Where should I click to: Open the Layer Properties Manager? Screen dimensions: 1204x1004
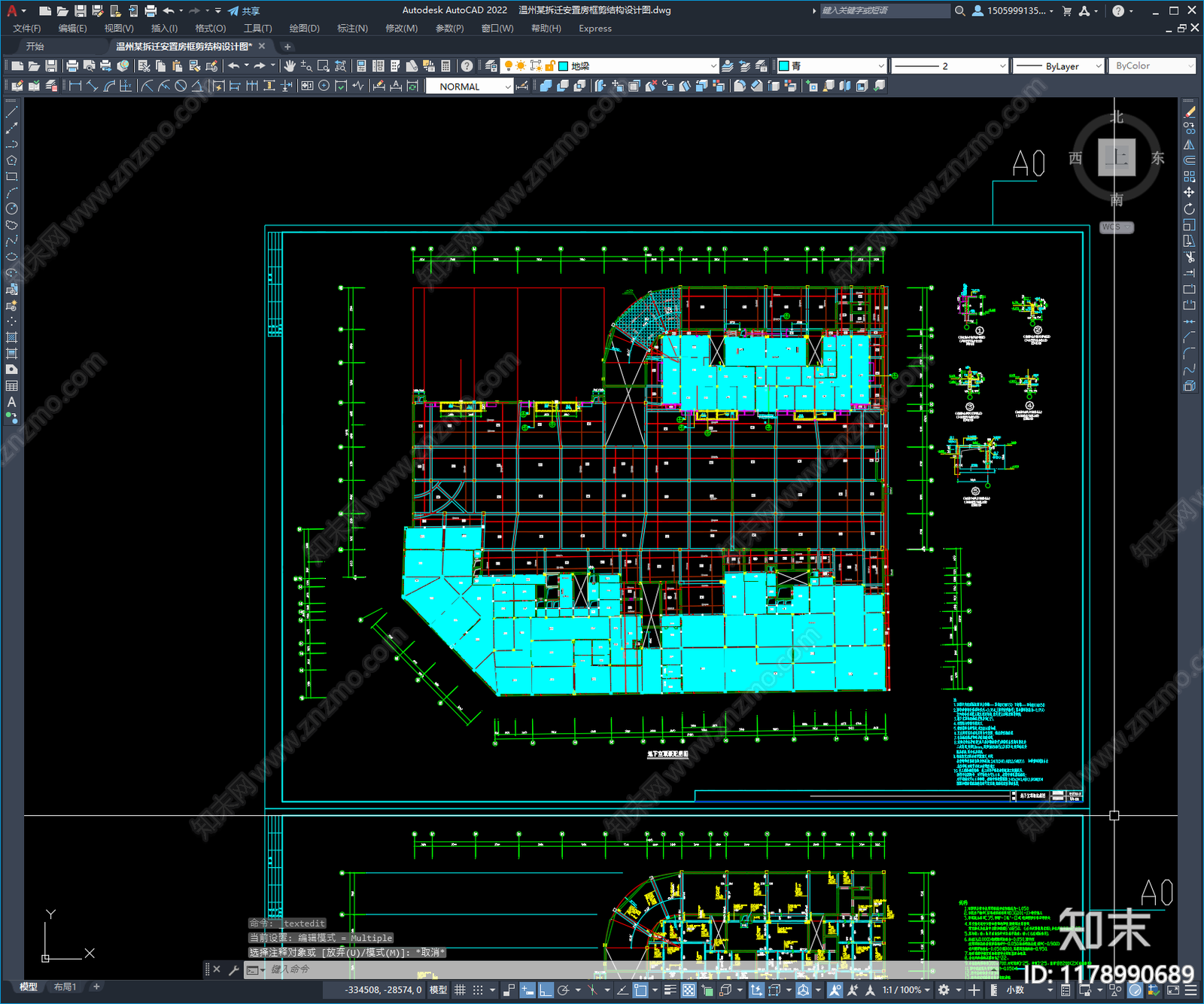491,66
